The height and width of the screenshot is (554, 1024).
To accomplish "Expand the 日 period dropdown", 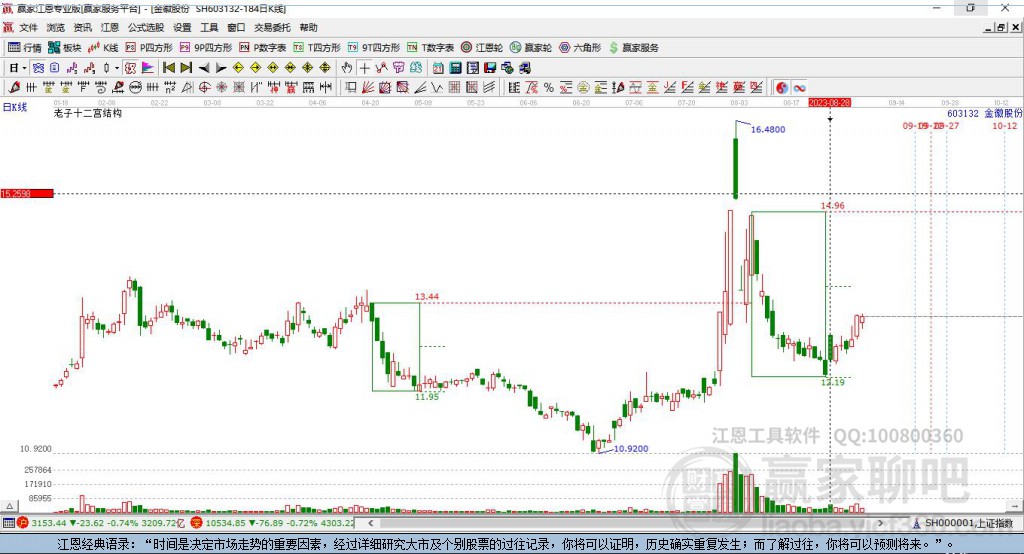I will (x=24, y=68).
